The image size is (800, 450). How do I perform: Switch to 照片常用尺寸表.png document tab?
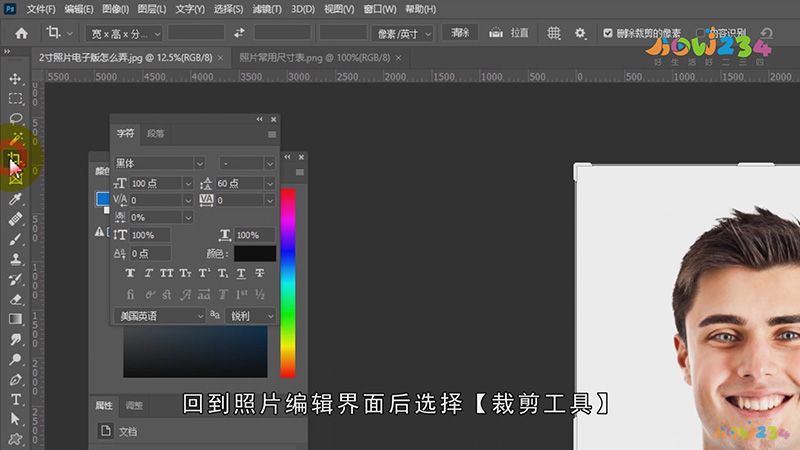coord(314,58)
